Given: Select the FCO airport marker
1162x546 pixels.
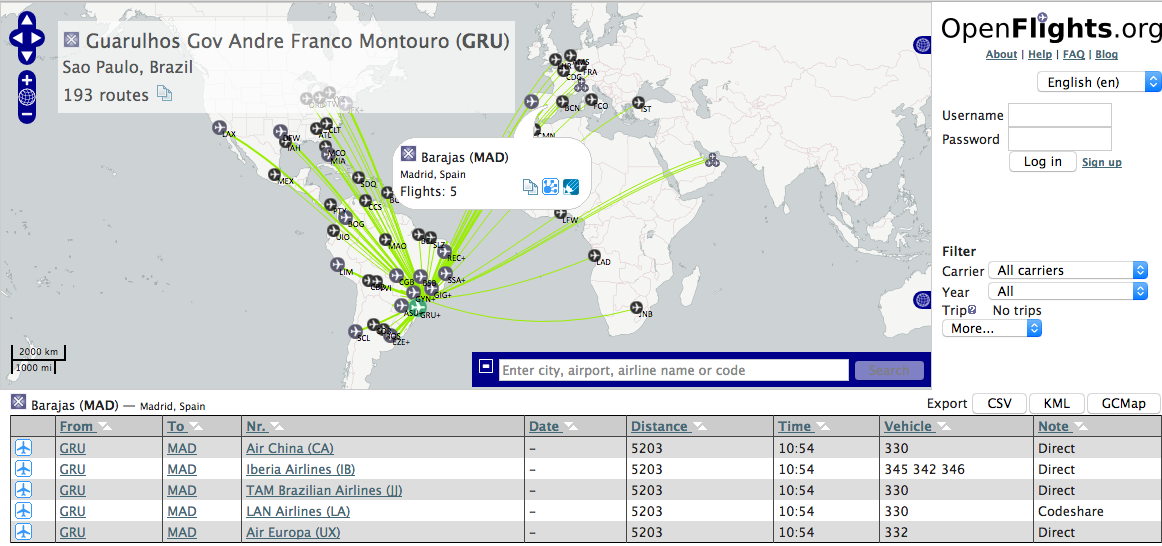Looking at the screenshot, I should tap(591, 99).
